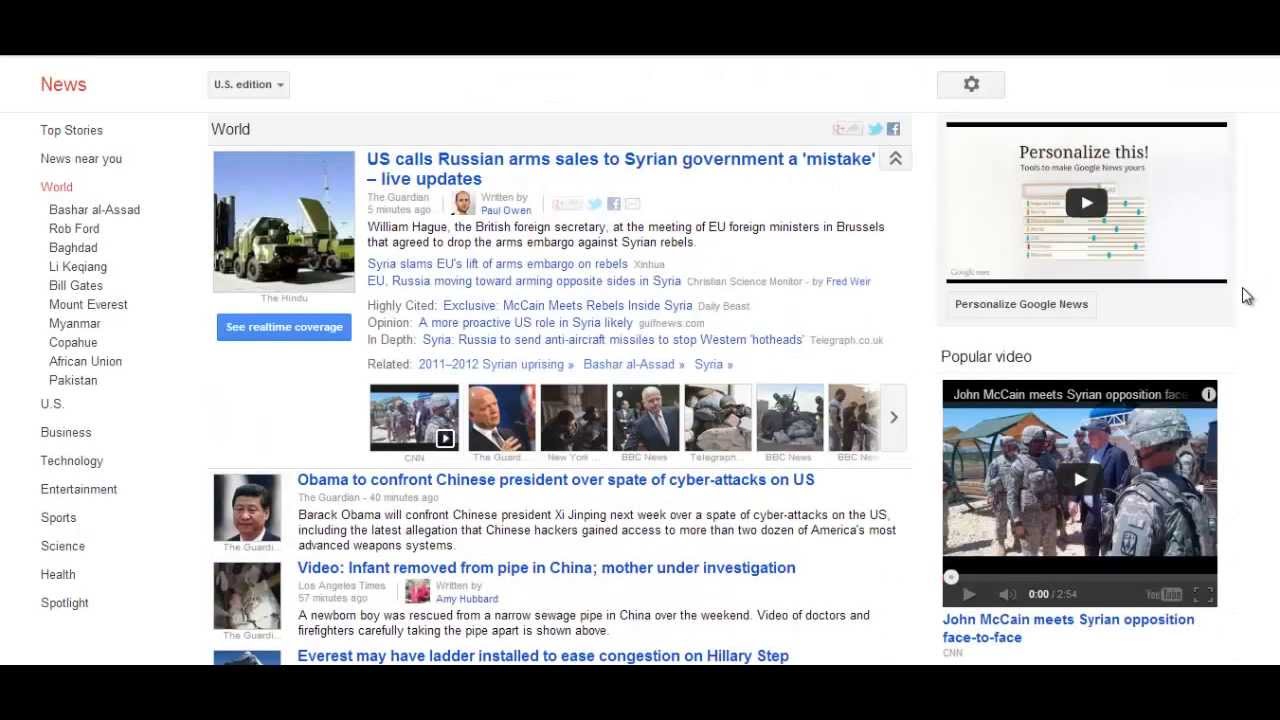1280x720 pixels.
Task: Click the News logo
Action: [x=63, y=85]
